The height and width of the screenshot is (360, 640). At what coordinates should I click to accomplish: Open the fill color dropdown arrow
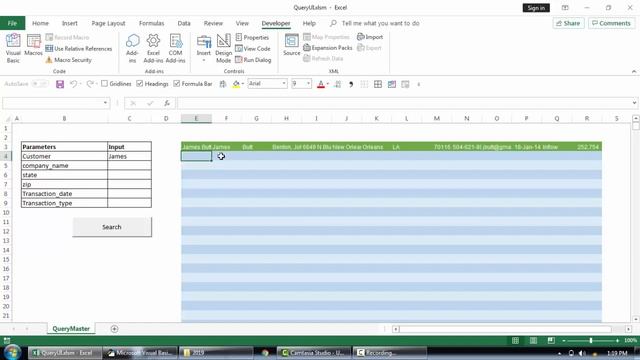243,84
